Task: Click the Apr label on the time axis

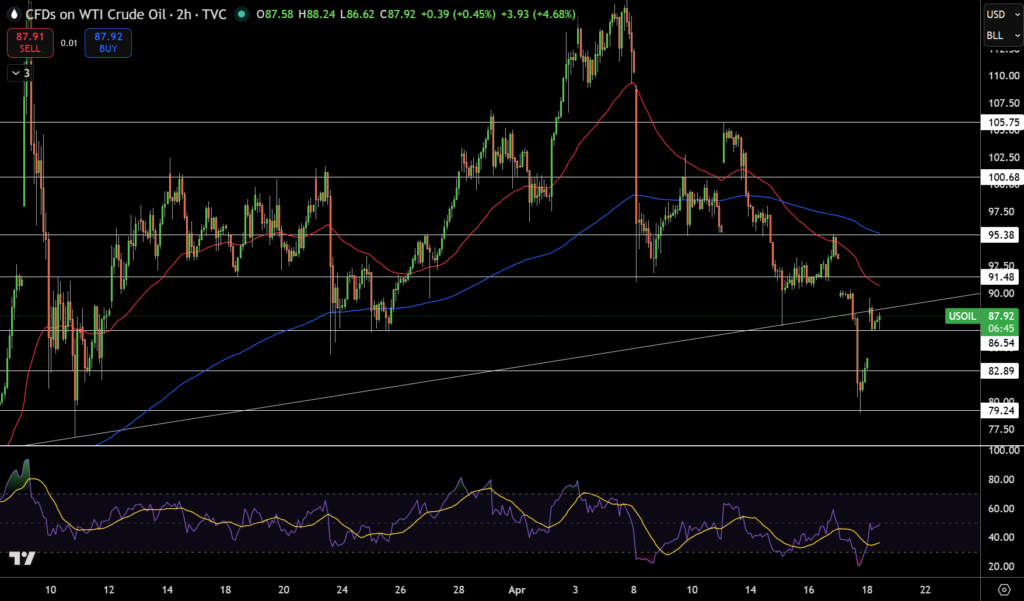Action: [517, 588]
